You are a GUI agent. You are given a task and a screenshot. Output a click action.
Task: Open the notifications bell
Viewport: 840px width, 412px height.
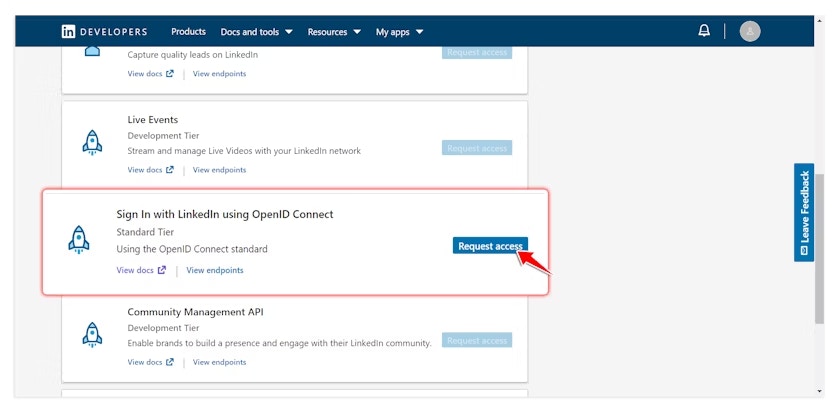click(x=704, y=31)
